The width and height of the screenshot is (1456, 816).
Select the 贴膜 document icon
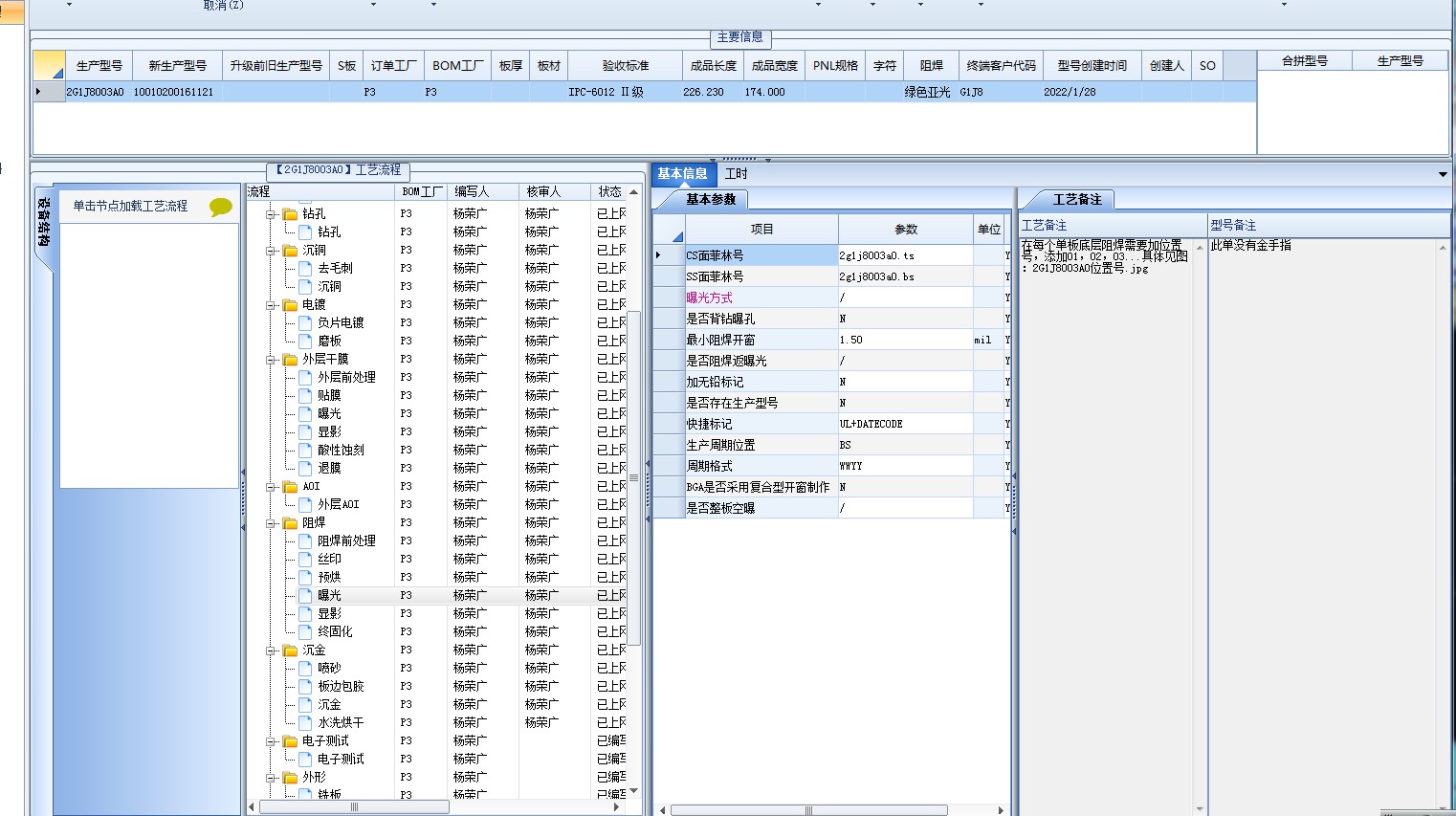[305, 395]
